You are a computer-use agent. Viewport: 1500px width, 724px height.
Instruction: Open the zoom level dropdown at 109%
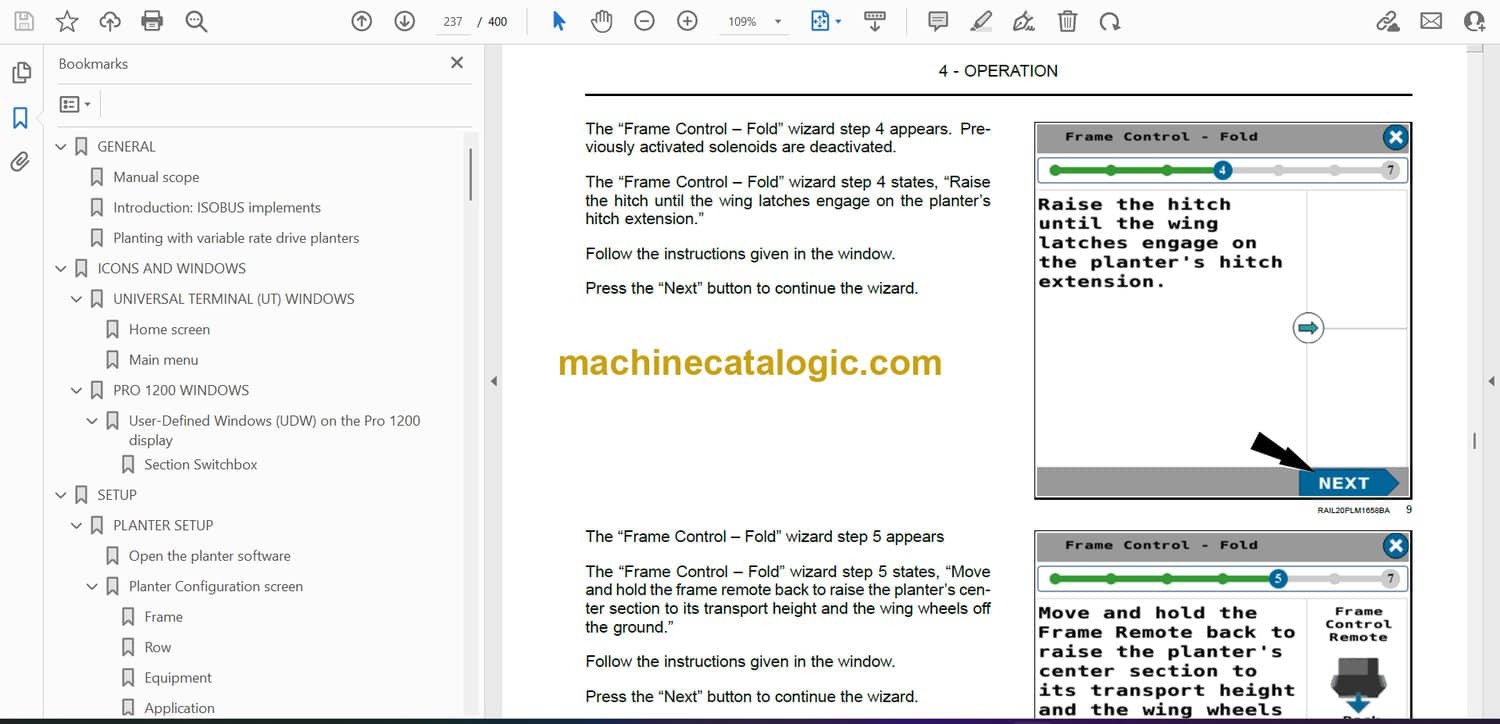pos(778,21)
